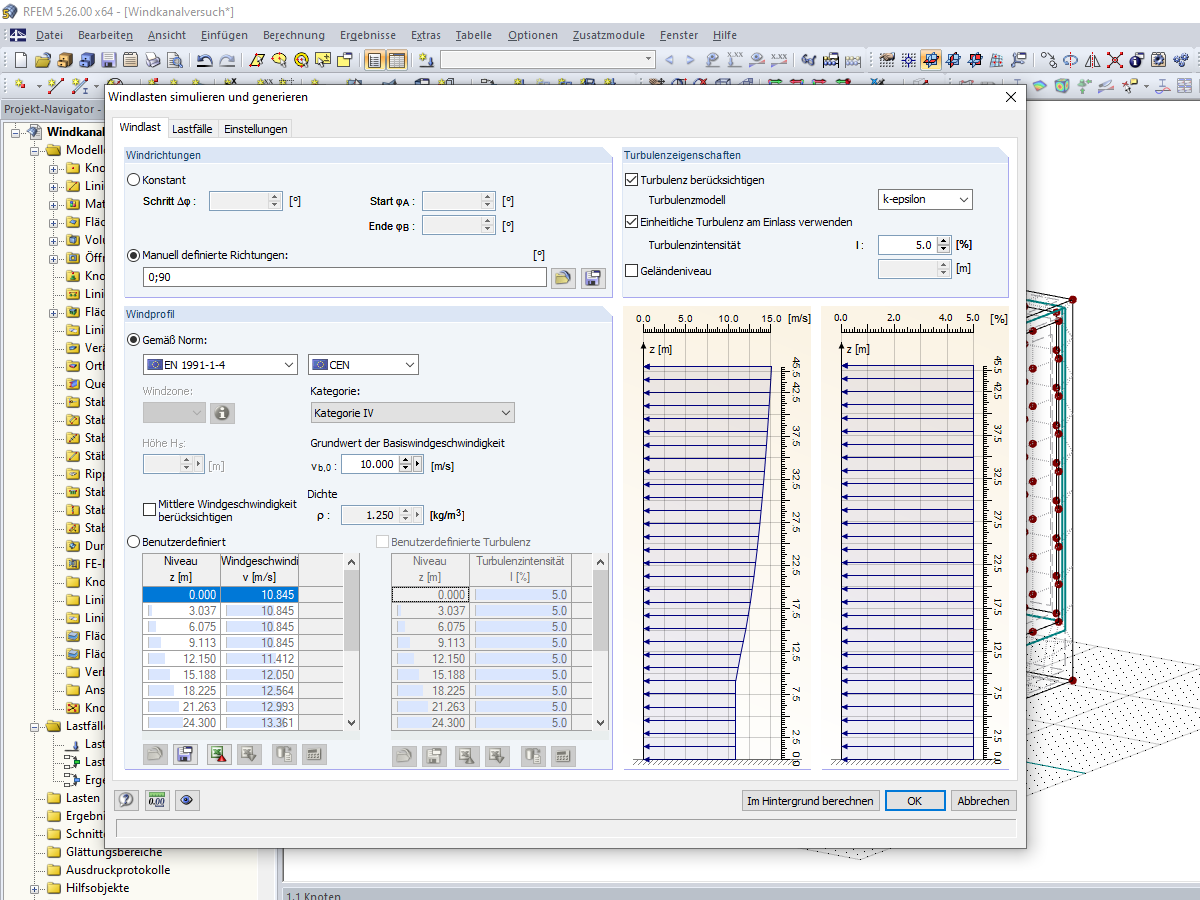1200x900 pixels.
Task: Click the info icon next to Windzone
Action: tap(222, 412)
